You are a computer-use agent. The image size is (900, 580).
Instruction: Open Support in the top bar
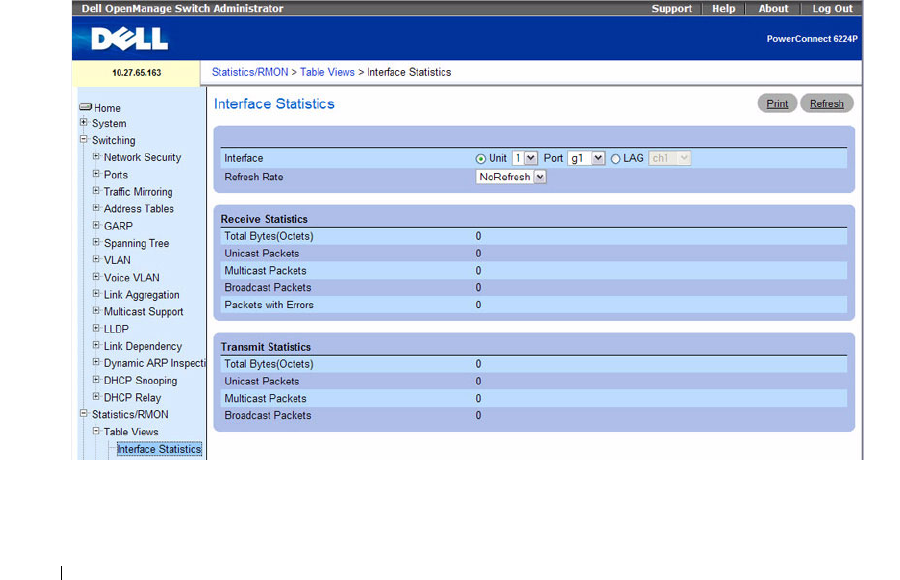tap(672, 9)
